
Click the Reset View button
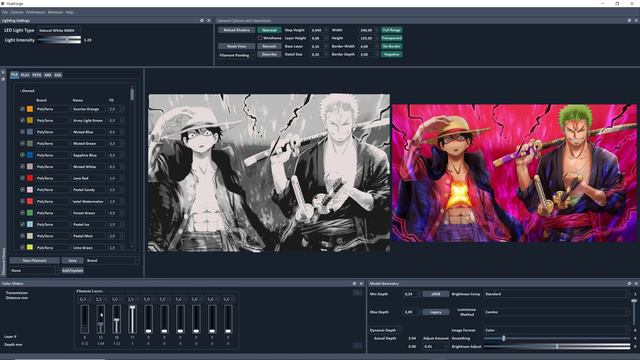[x=237, y=46]
